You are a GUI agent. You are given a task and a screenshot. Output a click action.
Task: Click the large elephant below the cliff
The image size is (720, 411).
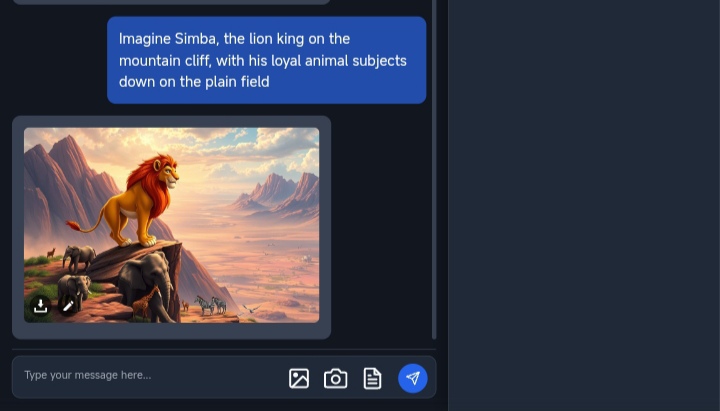[x=147, y=286]
